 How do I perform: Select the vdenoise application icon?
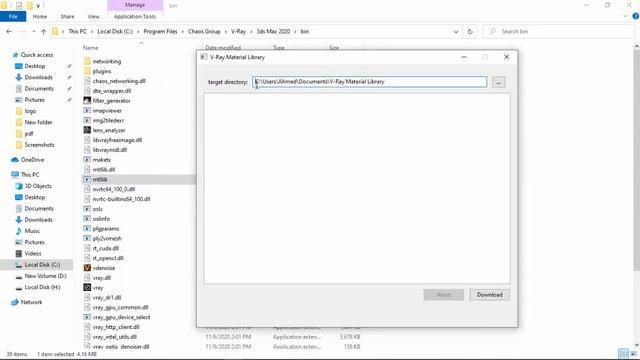tap(87, 268)
